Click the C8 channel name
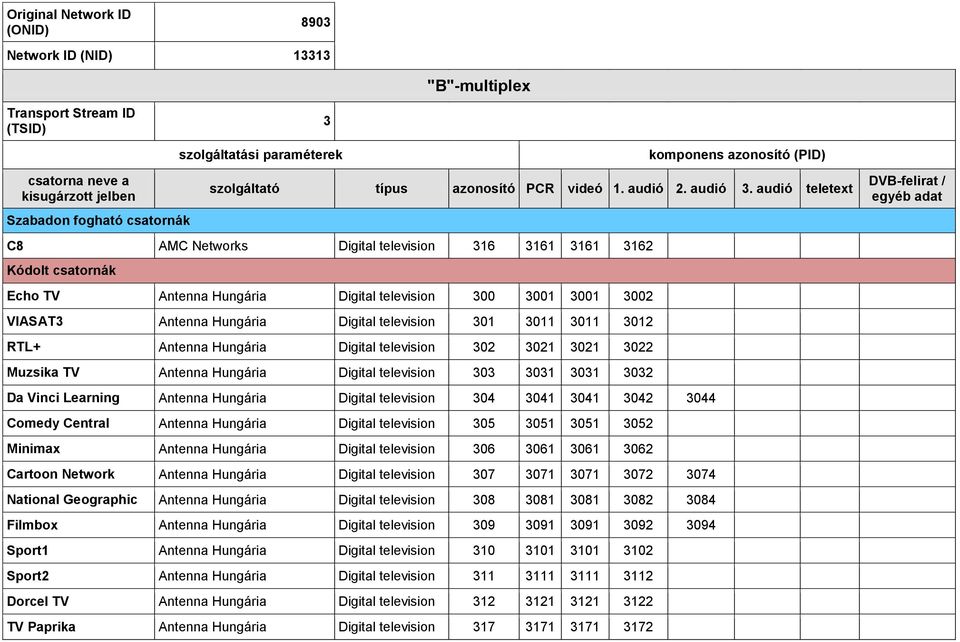Viewport: 960px width, 642px height. tap(15, 246)
